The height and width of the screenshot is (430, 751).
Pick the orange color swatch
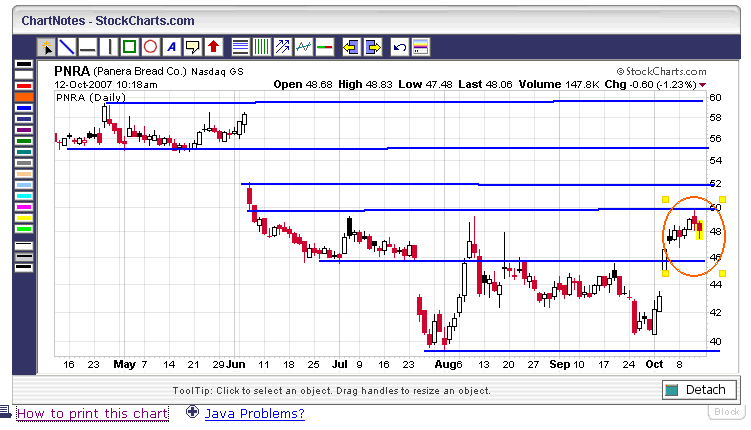pos(24,97)
